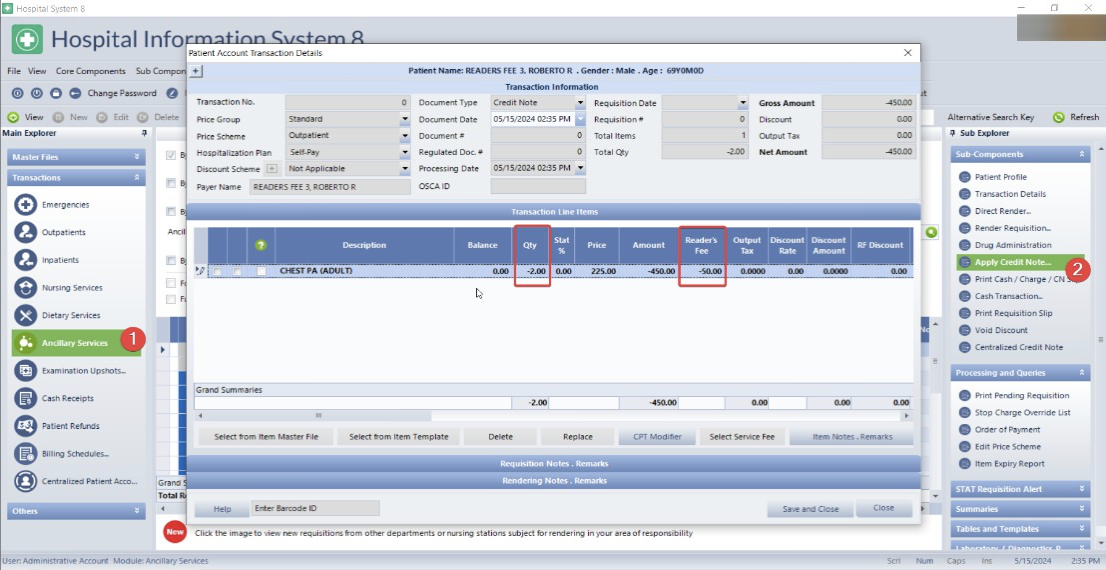
Task: Click the Refresh icon button
Action: [1059, 117]
